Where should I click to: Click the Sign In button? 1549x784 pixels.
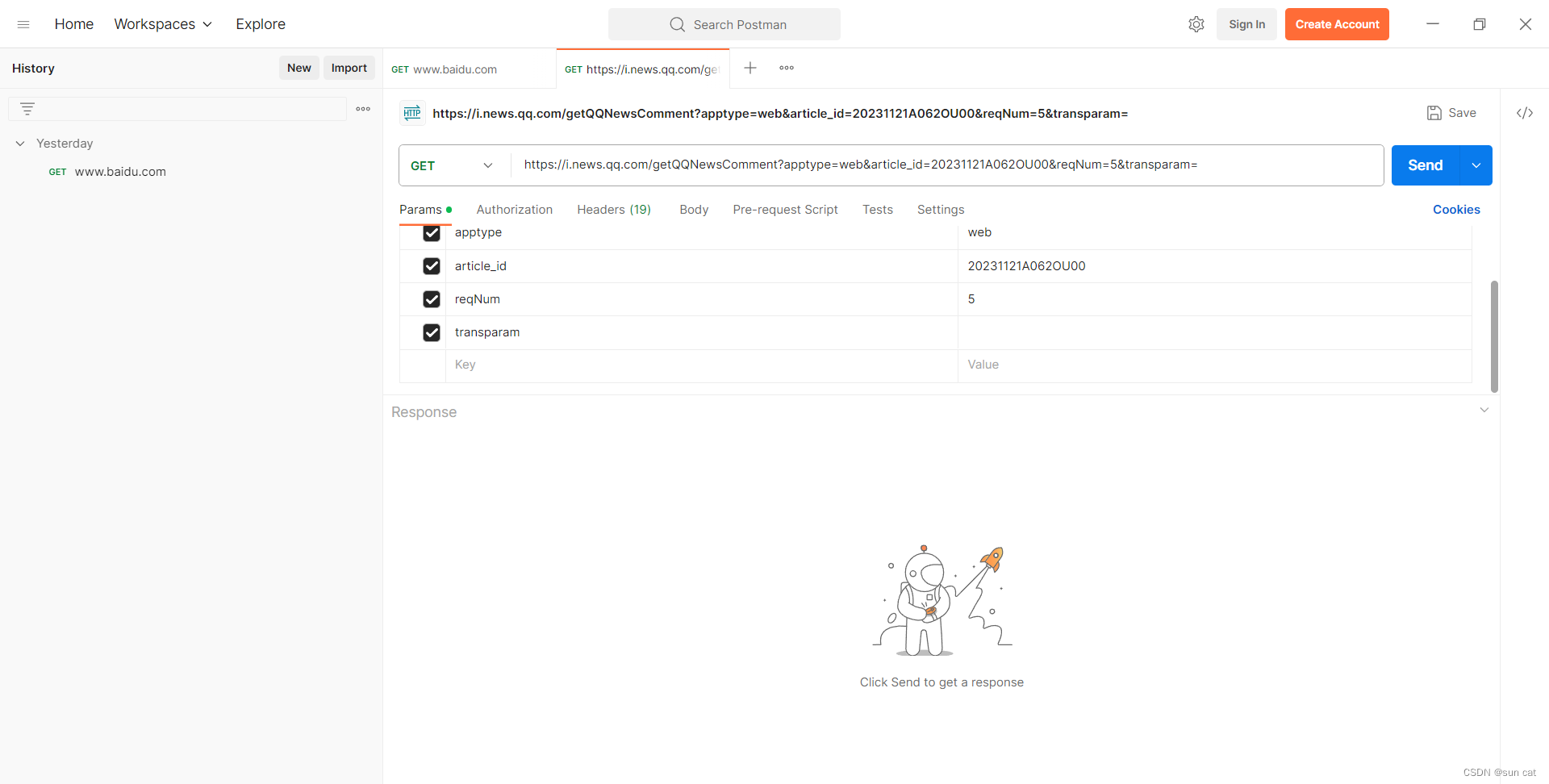[1246, 24]
